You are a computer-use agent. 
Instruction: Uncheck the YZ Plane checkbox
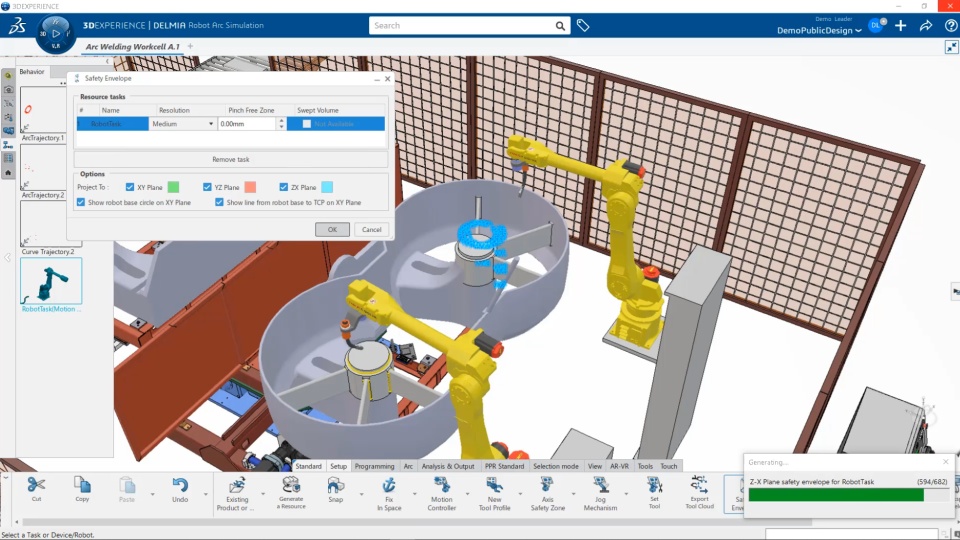pos(207,187)
